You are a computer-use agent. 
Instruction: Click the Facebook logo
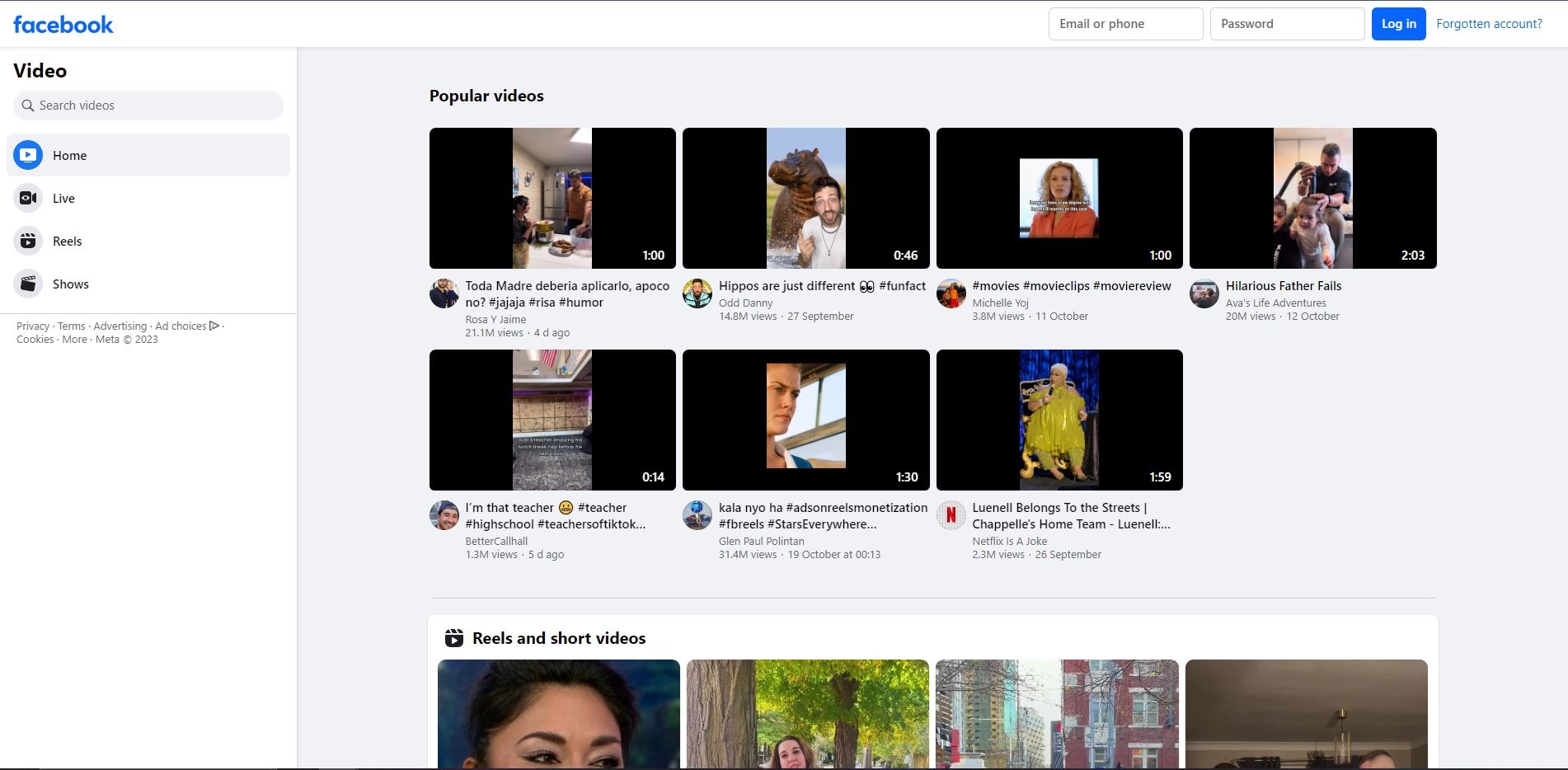(63, 24)
